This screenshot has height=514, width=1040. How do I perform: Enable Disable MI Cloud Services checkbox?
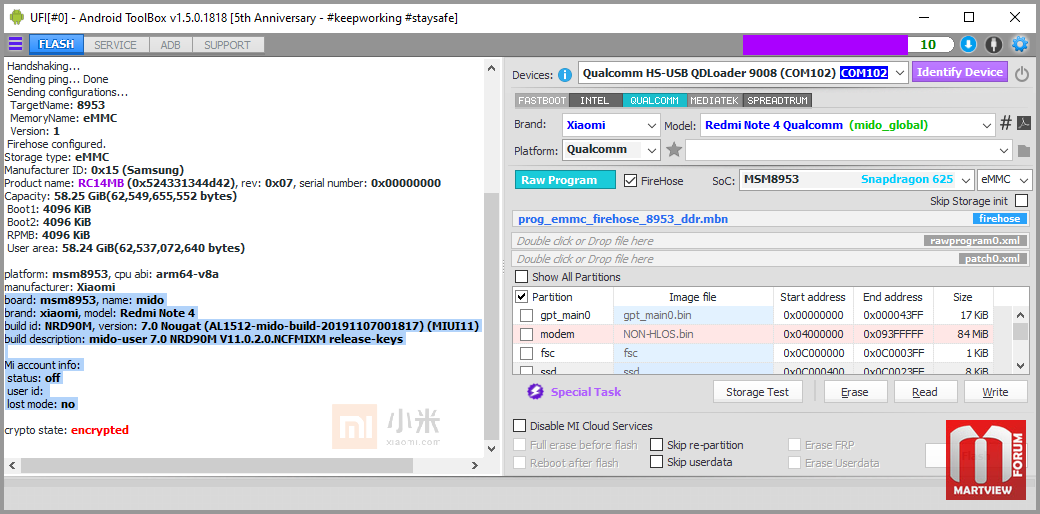pos(520,426)
